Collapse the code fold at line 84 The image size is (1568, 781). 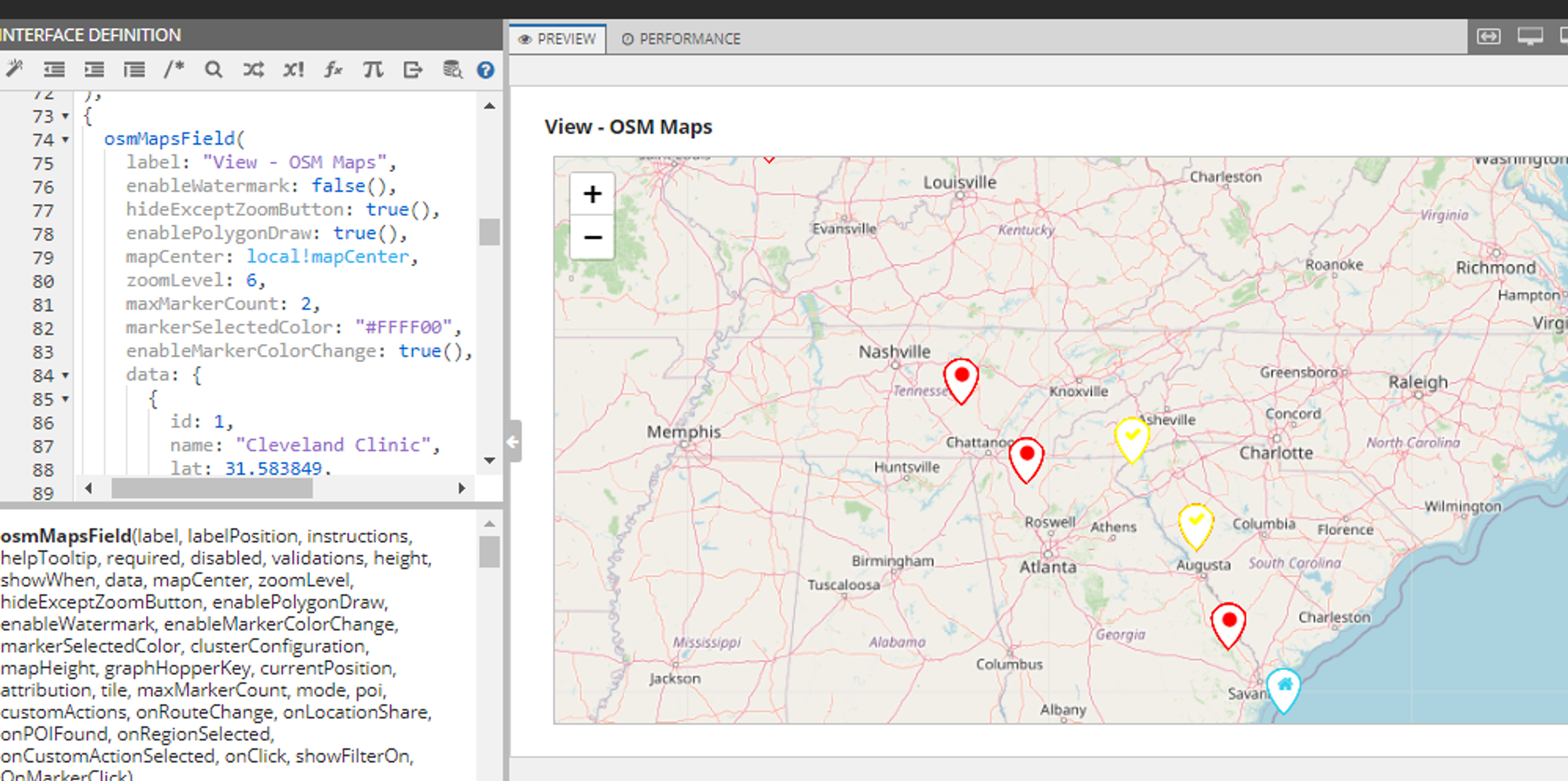tap(65, 375)
